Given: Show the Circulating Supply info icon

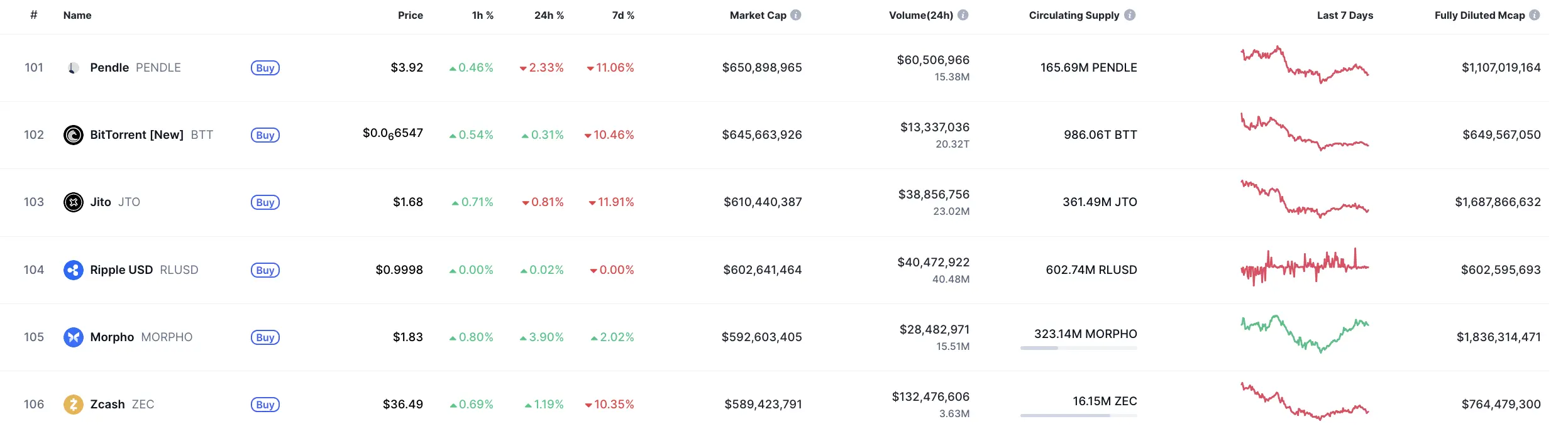Looking at the screenshot, I should 1130,15.
